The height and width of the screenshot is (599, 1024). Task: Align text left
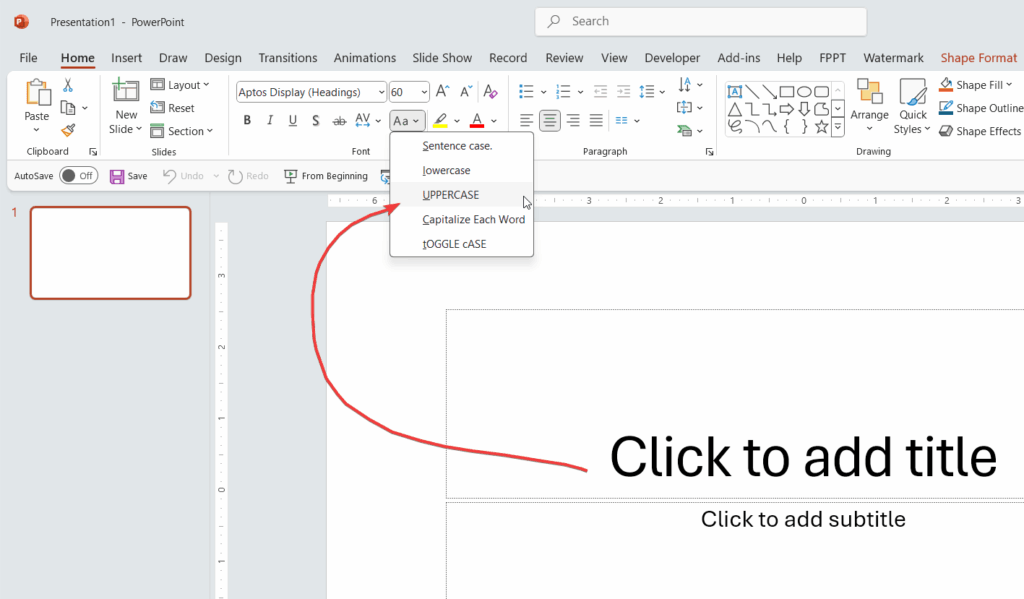pyautogui.click(x=526, y=121)
